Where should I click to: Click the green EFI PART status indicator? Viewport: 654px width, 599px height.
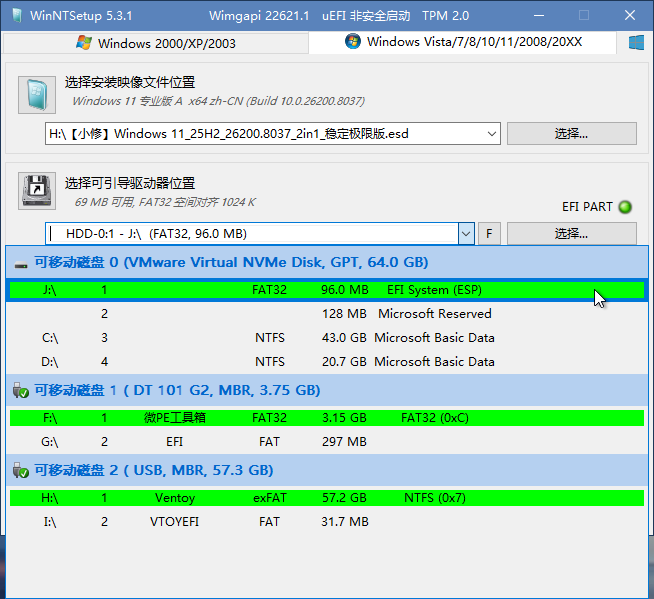[625, 207]
